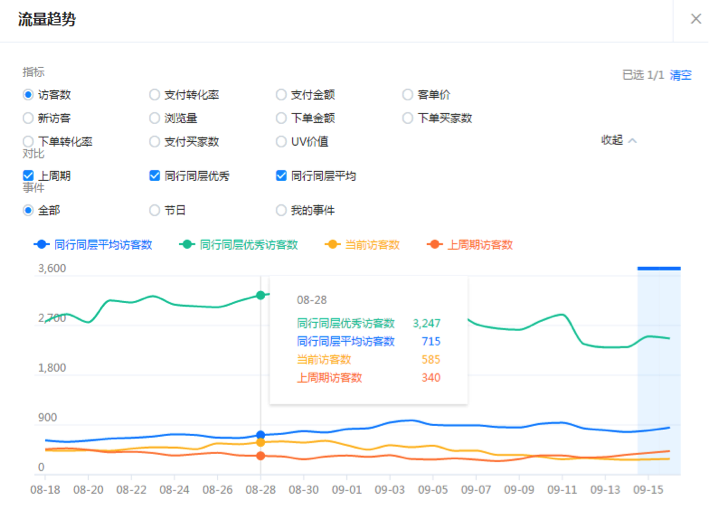Click the 09-01 date on the x-axis

coord(347,490)
